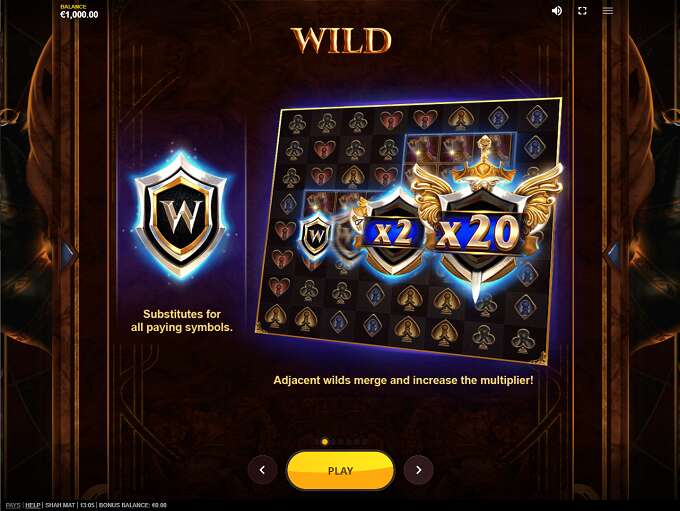
Task: Select the last pagination dot
Action: (364, 442)
